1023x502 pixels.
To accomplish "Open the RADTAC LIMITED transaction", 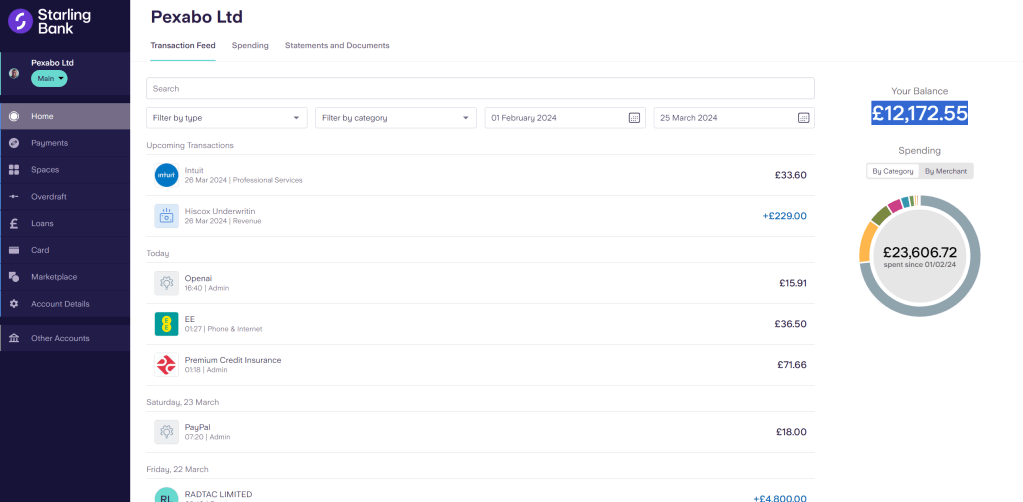I will [480, 491].
